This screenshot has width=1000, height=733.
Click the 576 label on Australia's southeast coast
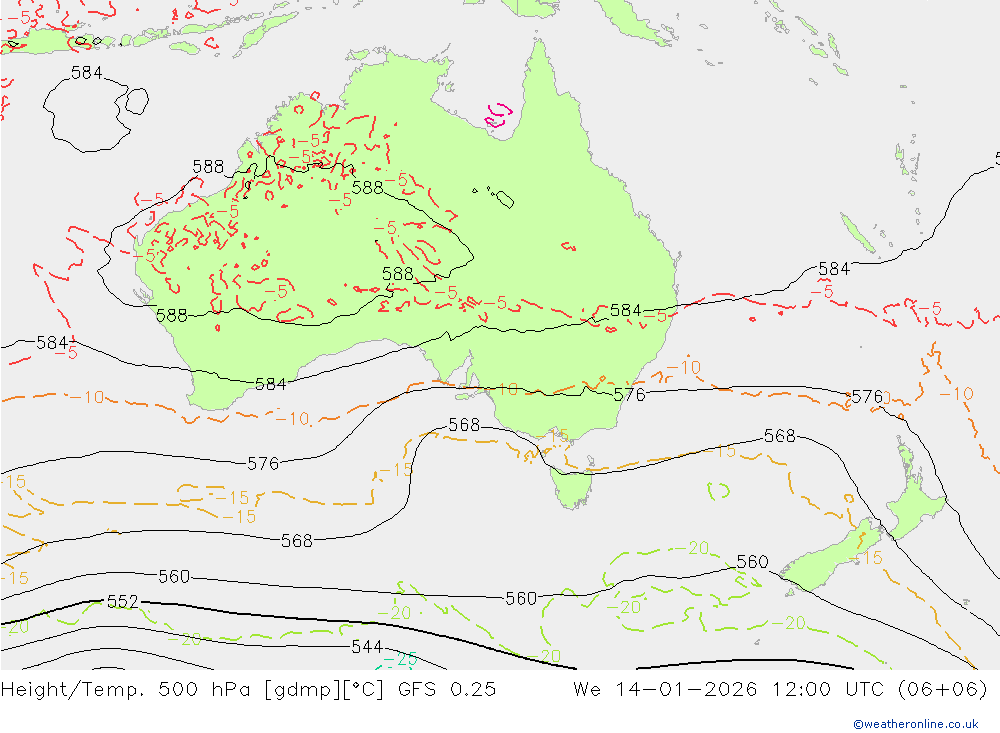629,395
